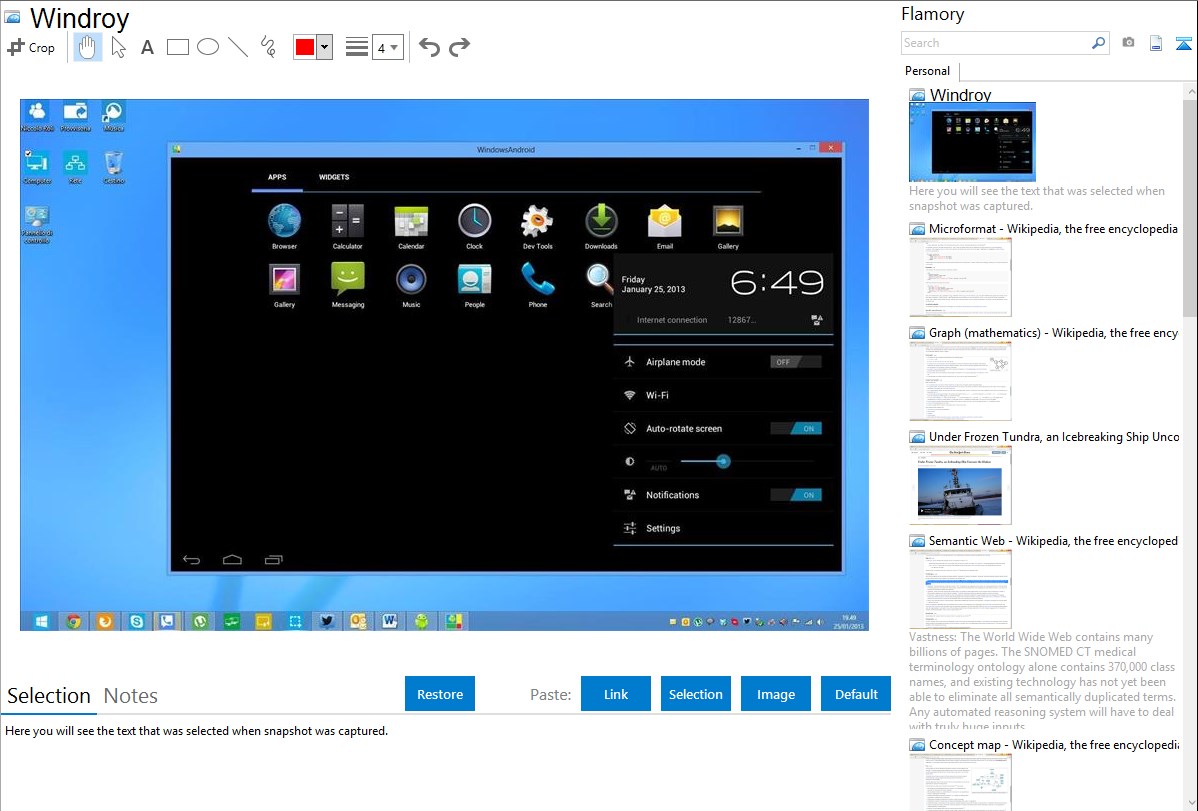
Task: Click the Flamory search field
Action: pyautogui.click(x=996, y=43)
